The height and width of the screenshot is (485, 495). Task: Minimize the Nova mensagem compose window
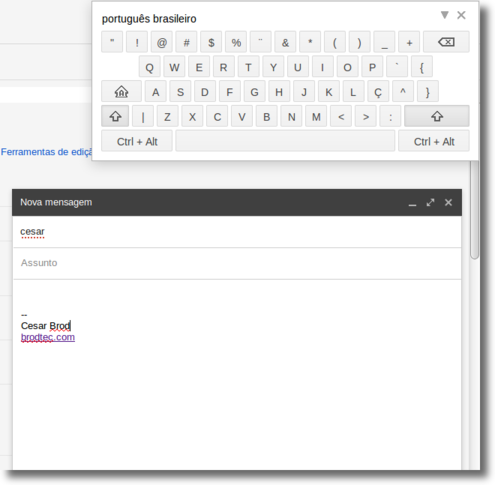click(412, 204)
